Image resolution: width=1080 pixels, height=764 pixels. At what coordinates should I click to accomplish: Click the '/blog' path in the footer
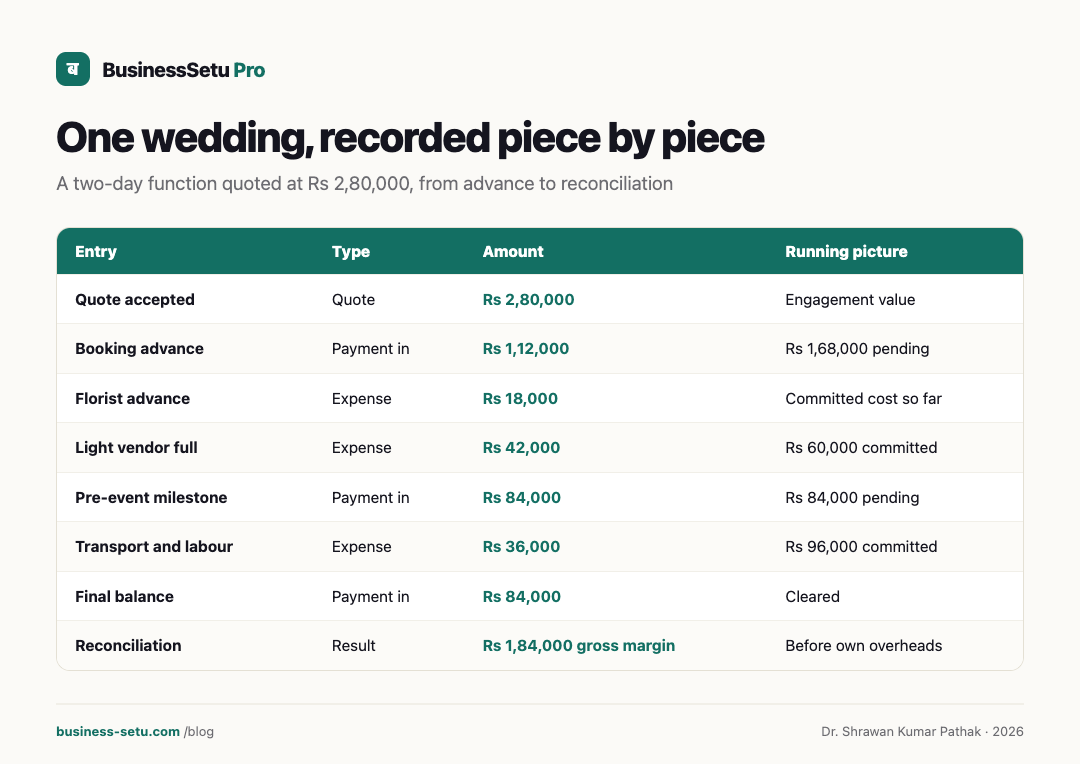(x=198, y=732)
